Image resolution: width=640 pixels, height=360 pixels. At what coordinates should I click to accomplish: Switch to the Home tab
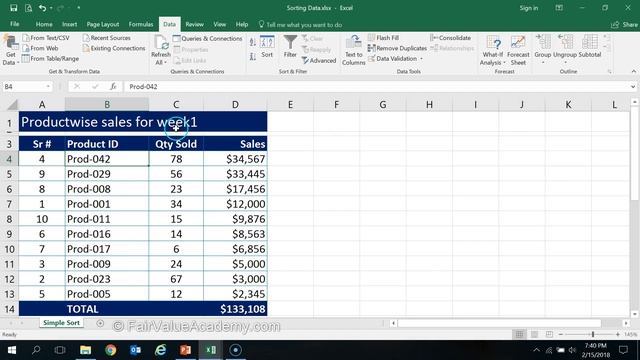[x=44, y=24]
